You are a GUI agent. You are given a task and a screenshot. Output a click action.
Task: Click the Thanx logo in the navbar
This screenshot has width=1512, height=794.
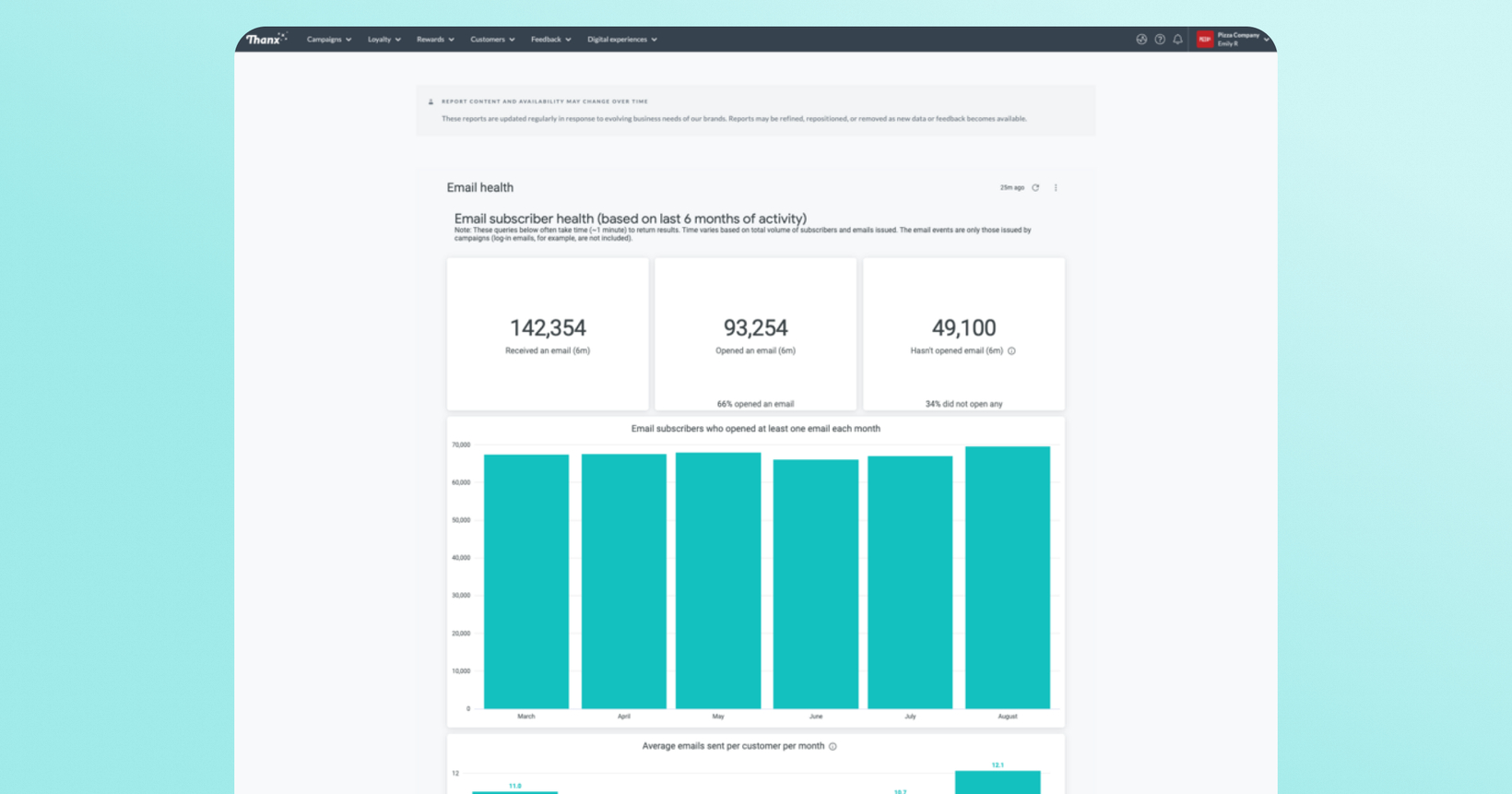click(x=266, y=39)
